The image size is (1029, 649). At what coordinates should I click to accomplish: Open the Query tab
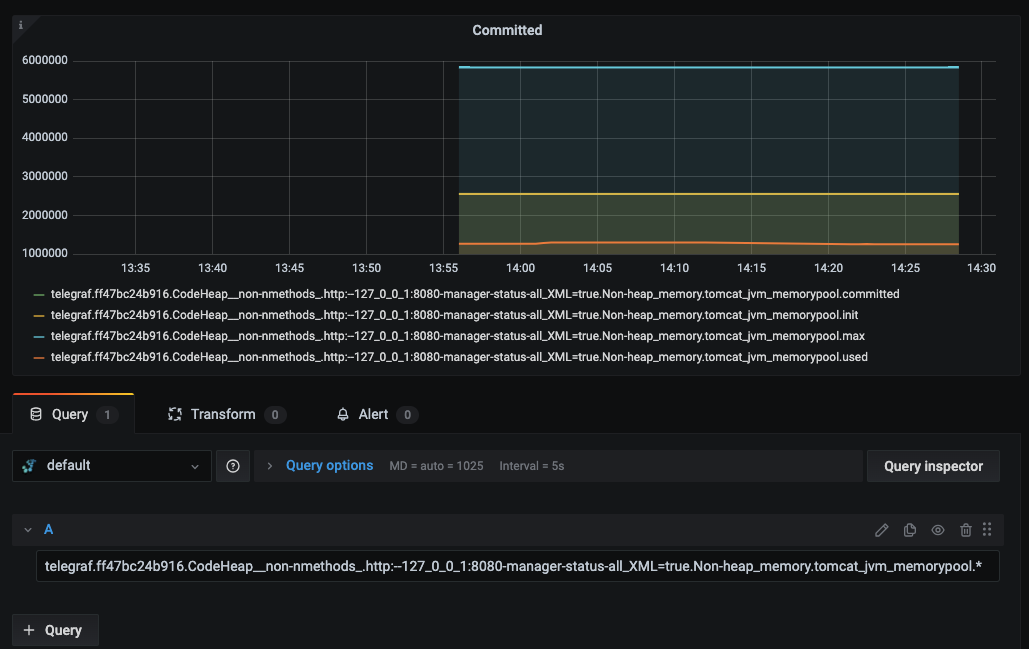(74, 414)
